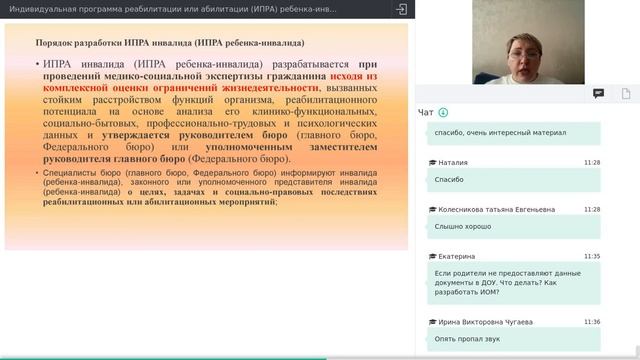The image size is (640, 360).
Task: Select the message 'Слышно хорошо'
Action: 513,227
